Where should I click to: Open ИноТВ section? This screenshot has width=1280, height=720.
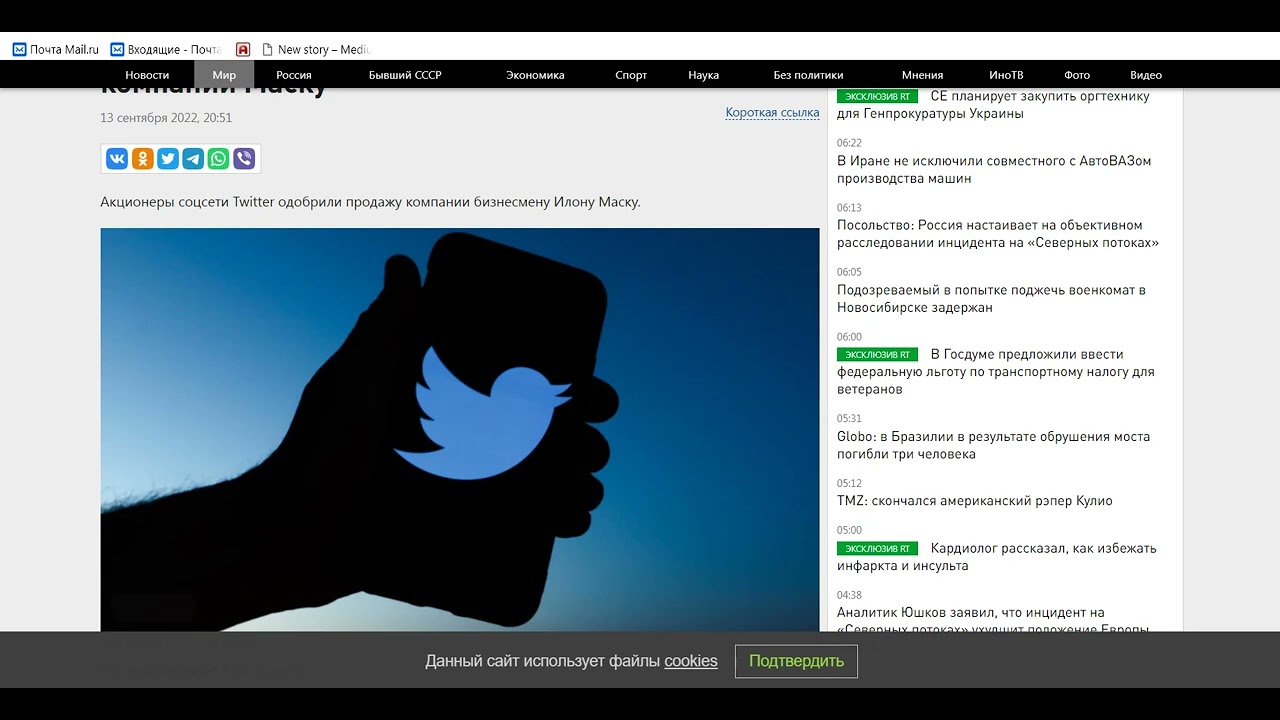1006,75
